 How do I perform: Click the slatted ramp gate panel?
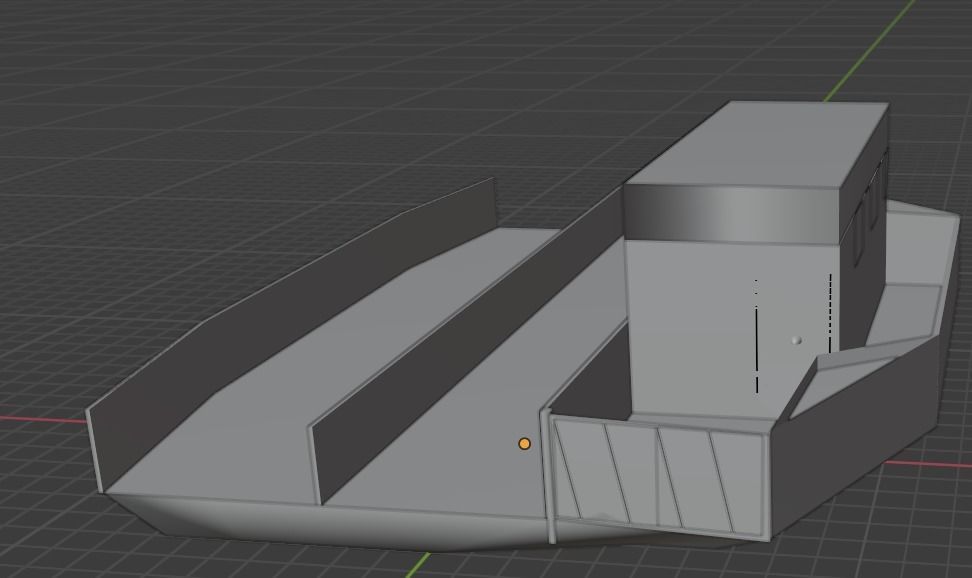(x=658, y=476)
